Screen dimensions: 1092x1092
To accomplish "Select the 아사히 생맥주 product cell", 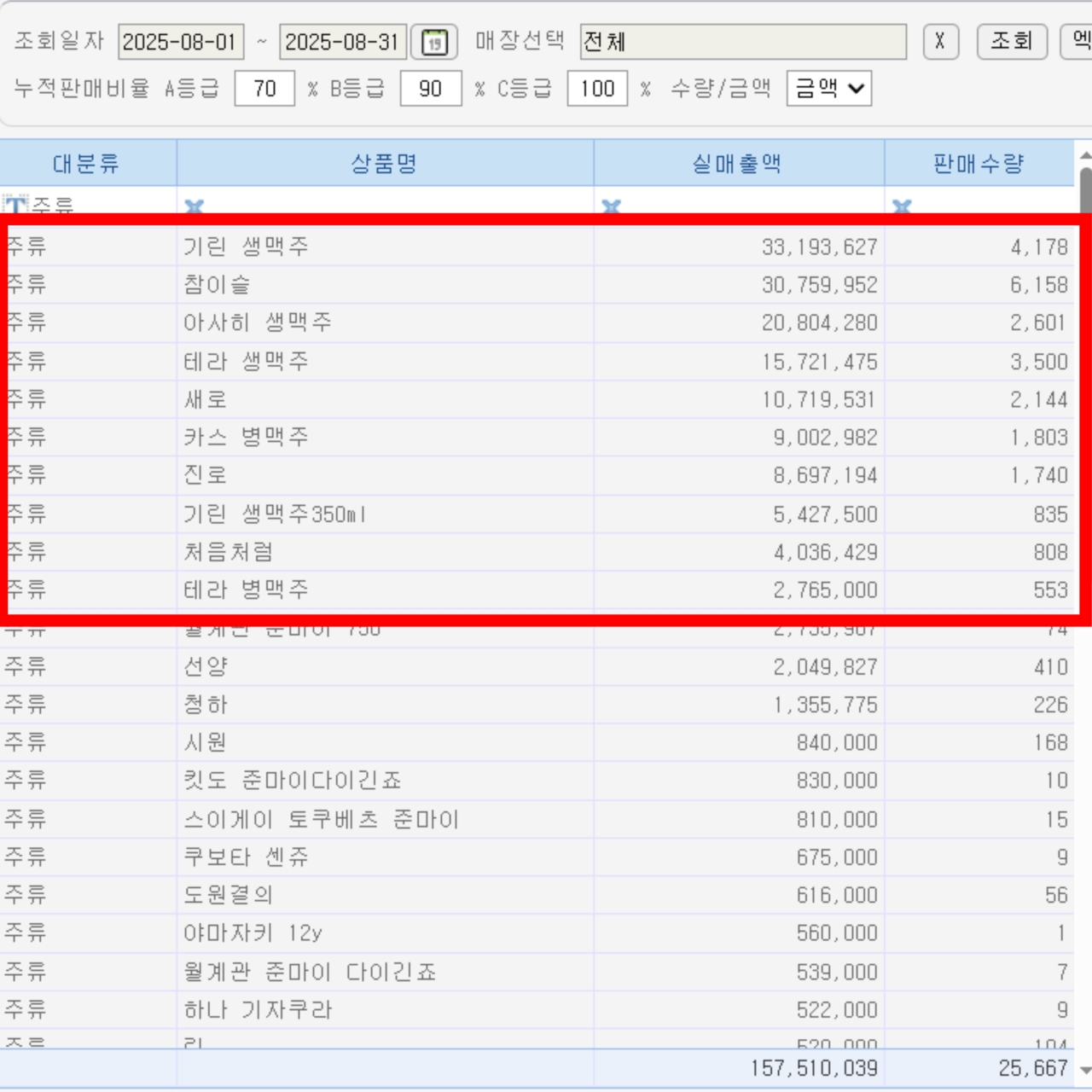I will 385,322.
